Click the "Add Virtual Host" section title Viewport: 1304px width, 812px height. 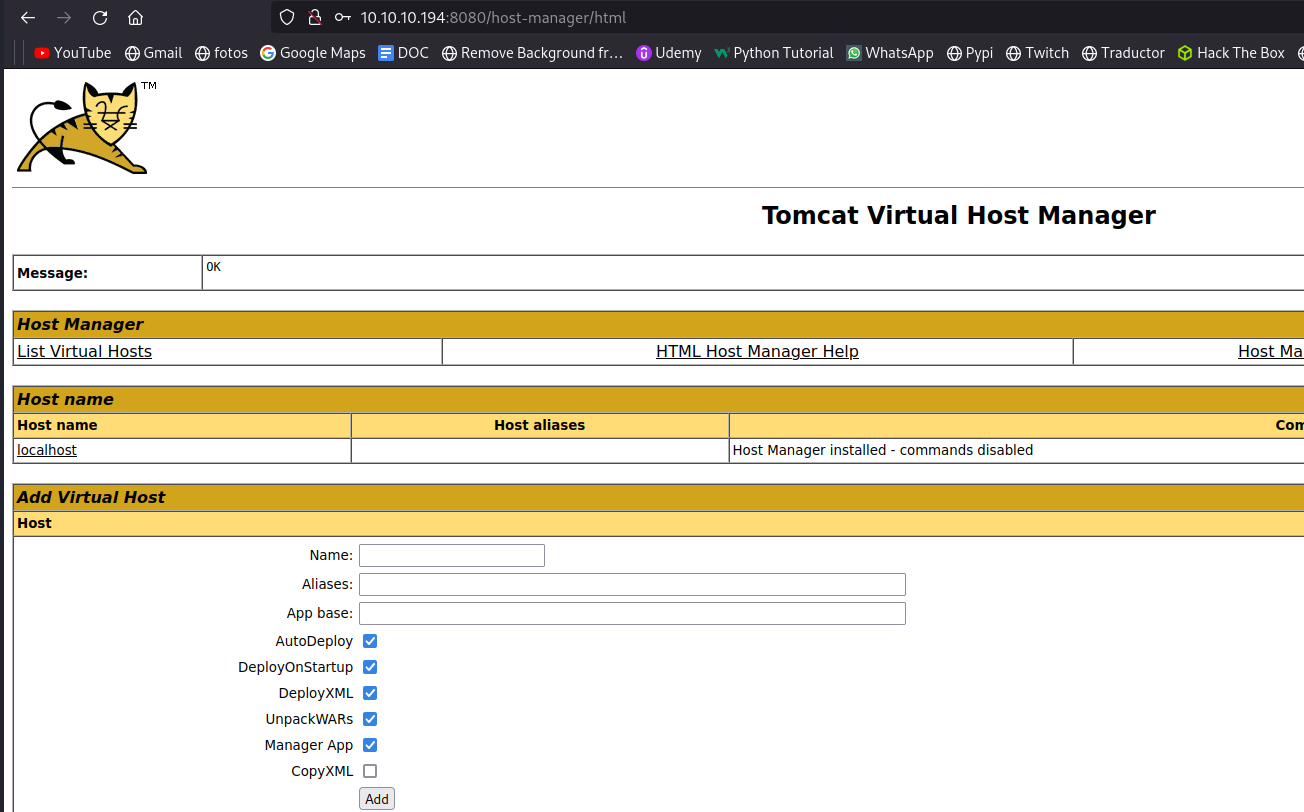[91, 497]
